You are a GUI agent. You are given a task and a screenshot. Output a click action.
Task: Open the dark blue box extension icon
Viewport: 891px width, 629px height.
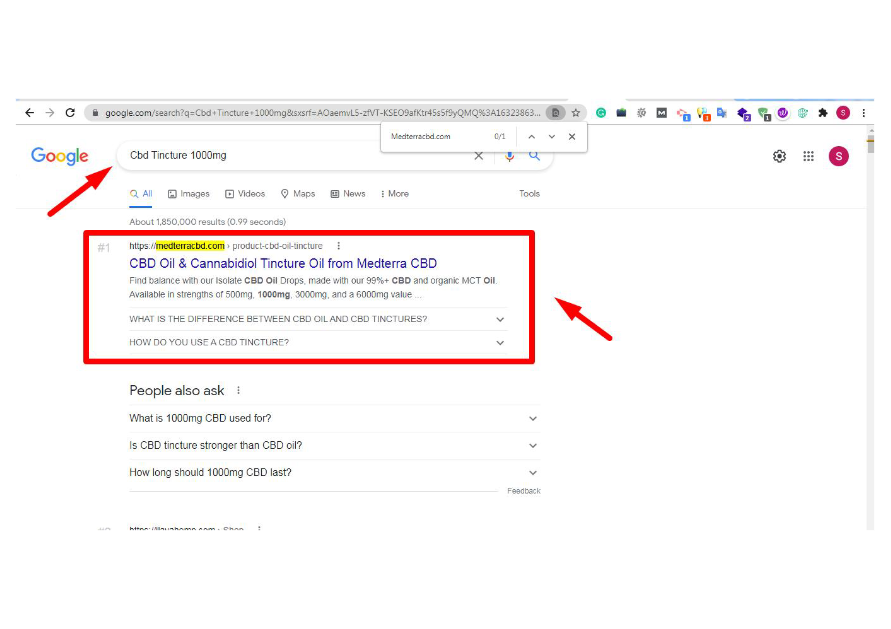click(621, 113)
